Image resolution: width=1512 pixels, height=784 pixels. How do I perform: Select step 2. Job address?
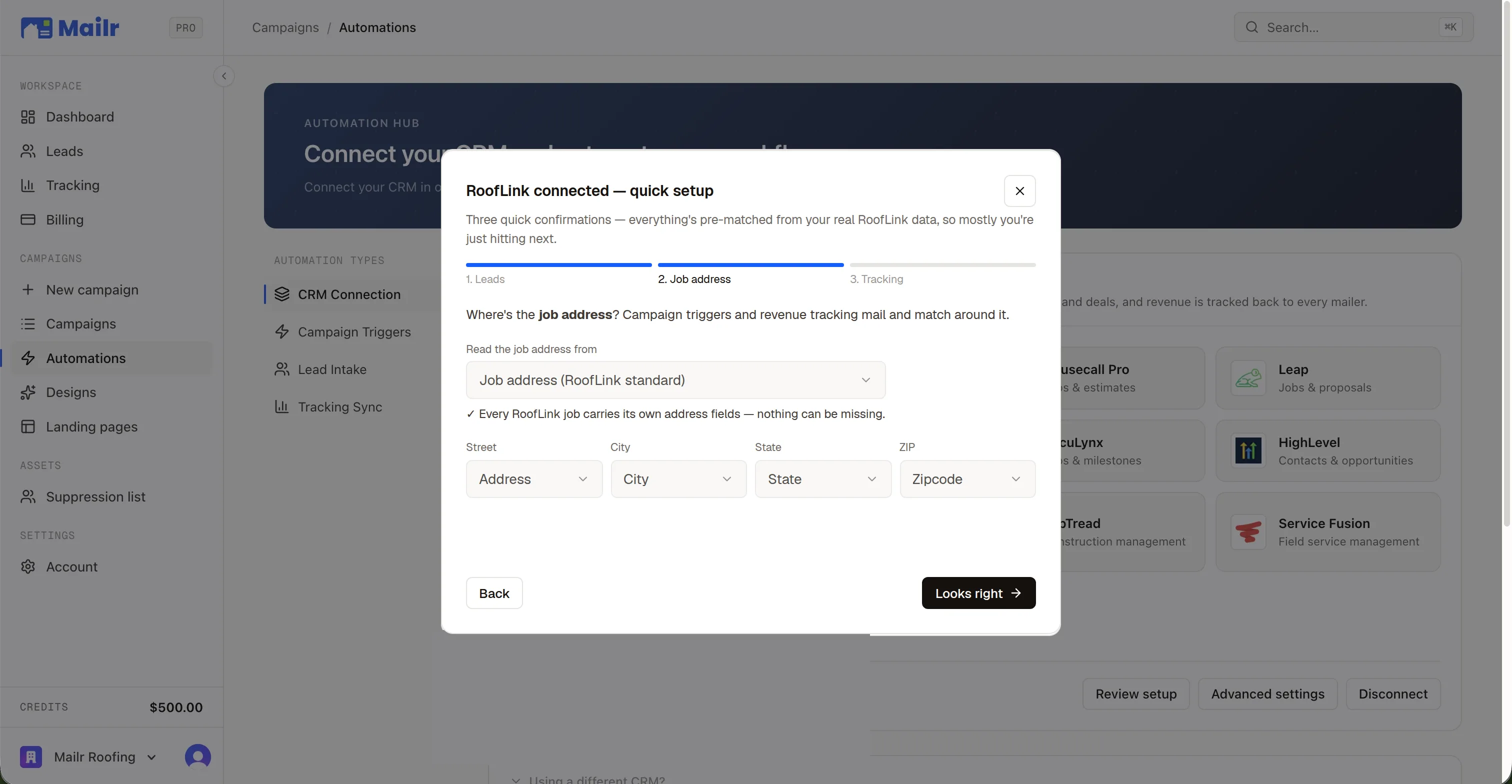[694, 279]
